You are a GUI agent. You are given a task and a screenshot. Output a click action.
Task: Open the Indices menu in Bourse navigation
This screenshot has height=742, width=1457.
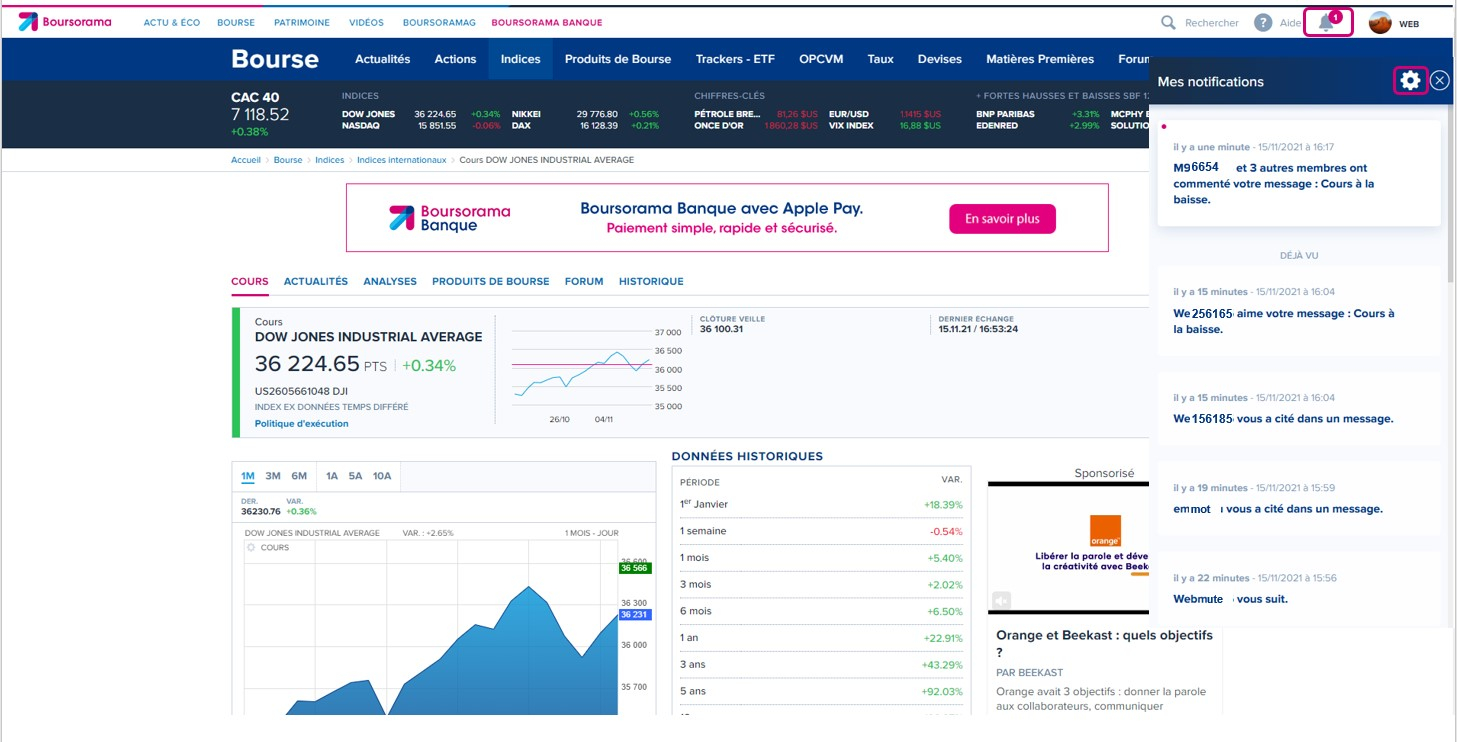tap(520, 59)
